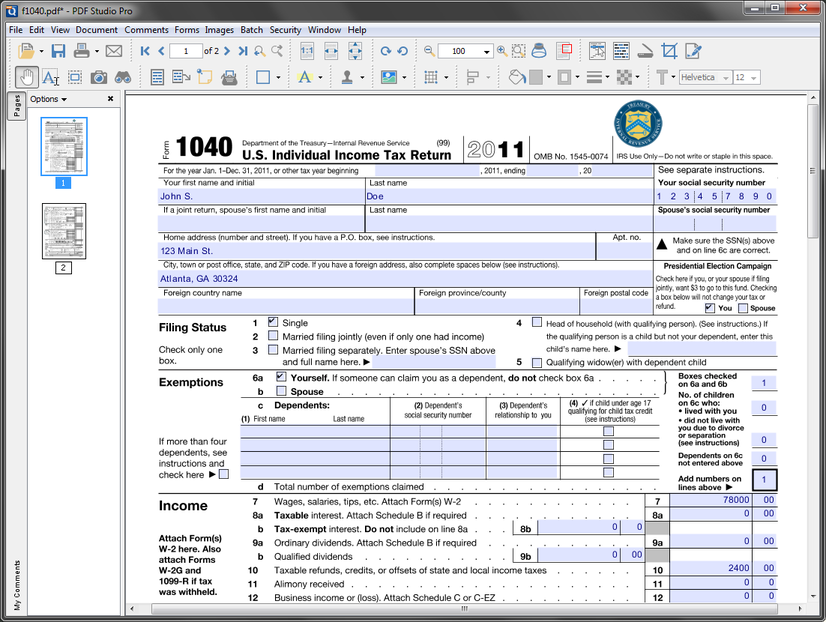Viewport: 826px width, 622px height.
Task: Go to the next page
Action: pos(227,51)
